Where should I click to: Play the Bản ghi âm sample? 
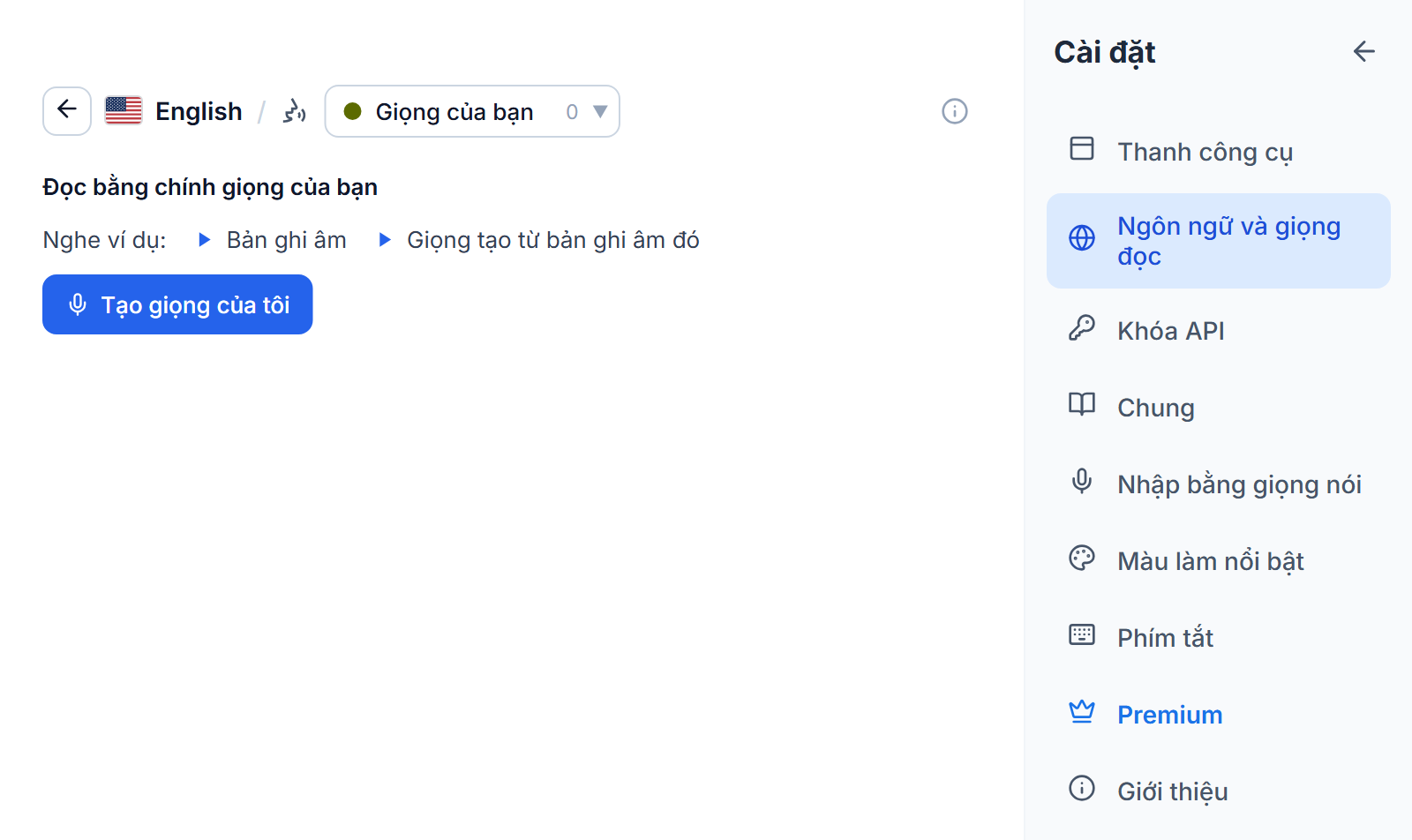pyautogui.click(x=274, y=240)
